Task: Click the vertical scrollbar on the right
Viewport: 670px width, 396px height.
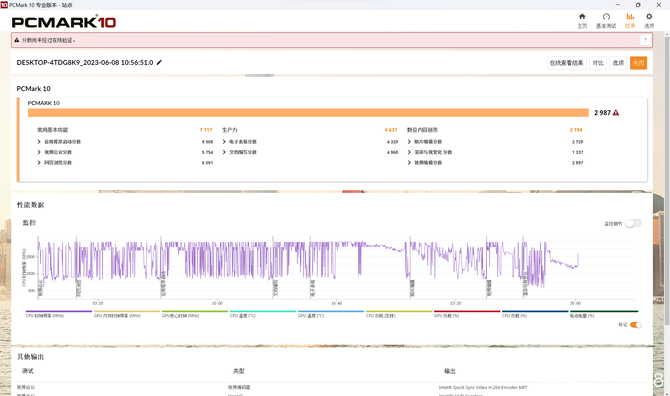Action: click(667, 179)
